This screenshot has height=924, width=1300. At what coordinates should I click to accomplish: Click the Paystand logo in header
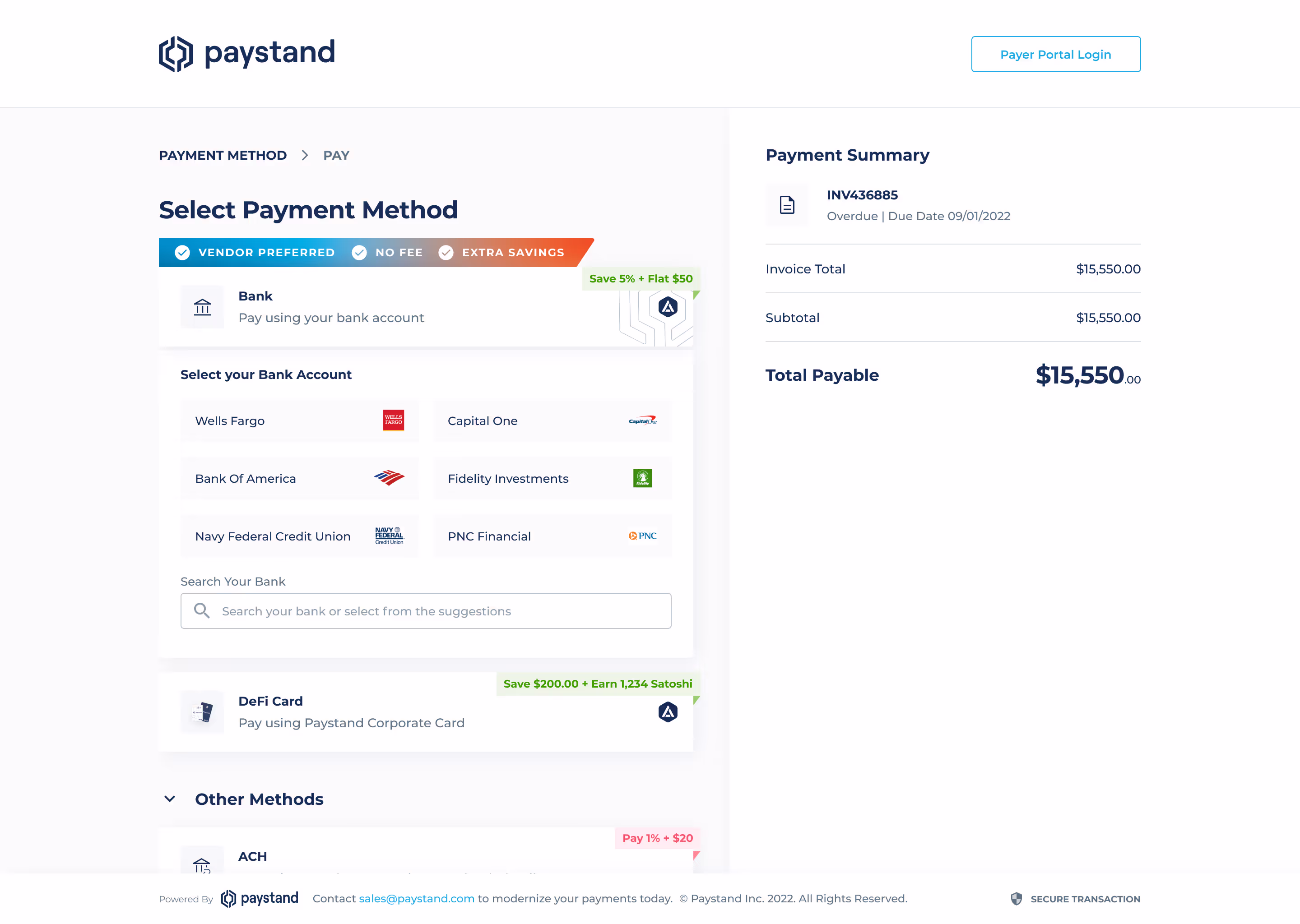246,54
